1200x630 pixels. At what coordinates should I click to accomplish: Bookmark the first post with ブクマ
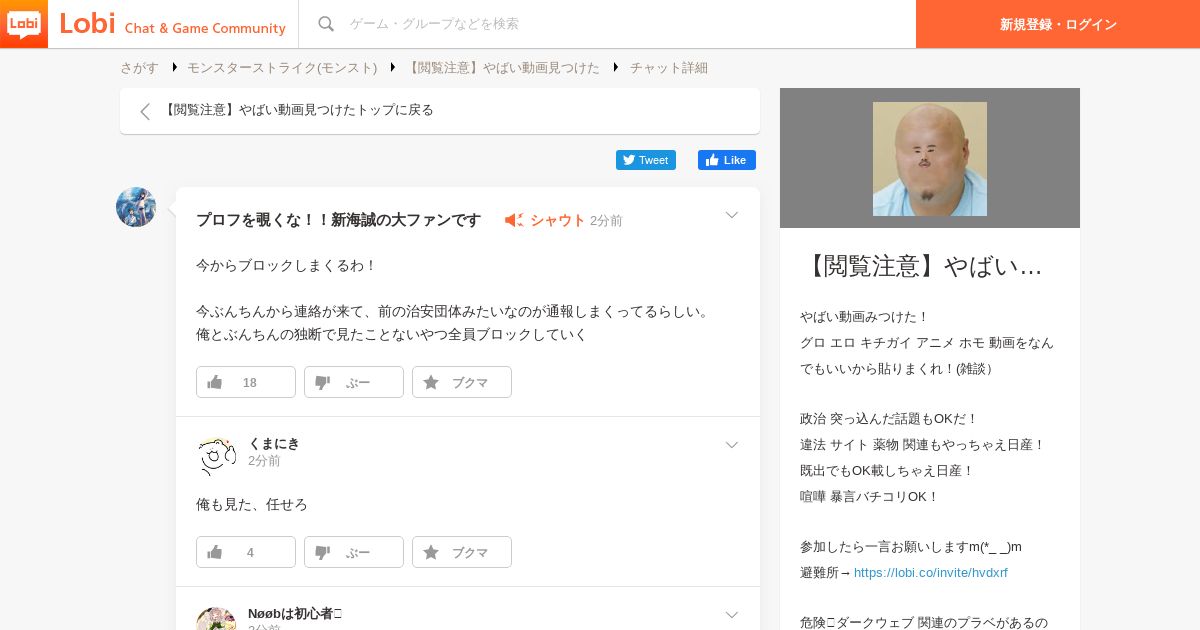pyautogui.click(x=462, y=382)
